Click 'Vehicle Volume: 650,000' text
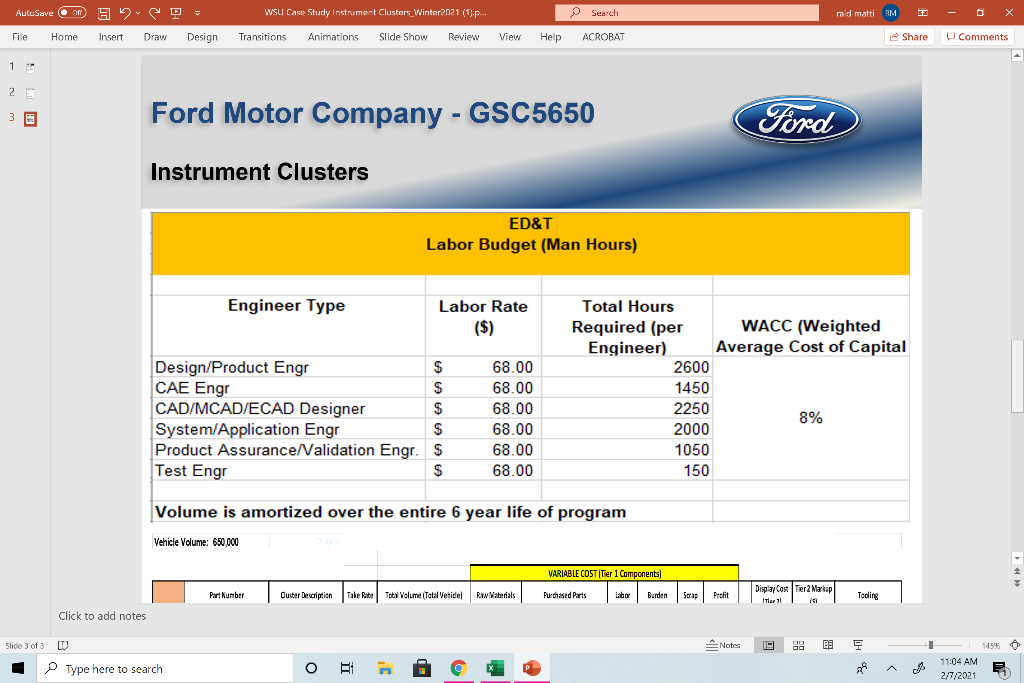The height and width of the screenshot is (683, 1024). point(196,542)
